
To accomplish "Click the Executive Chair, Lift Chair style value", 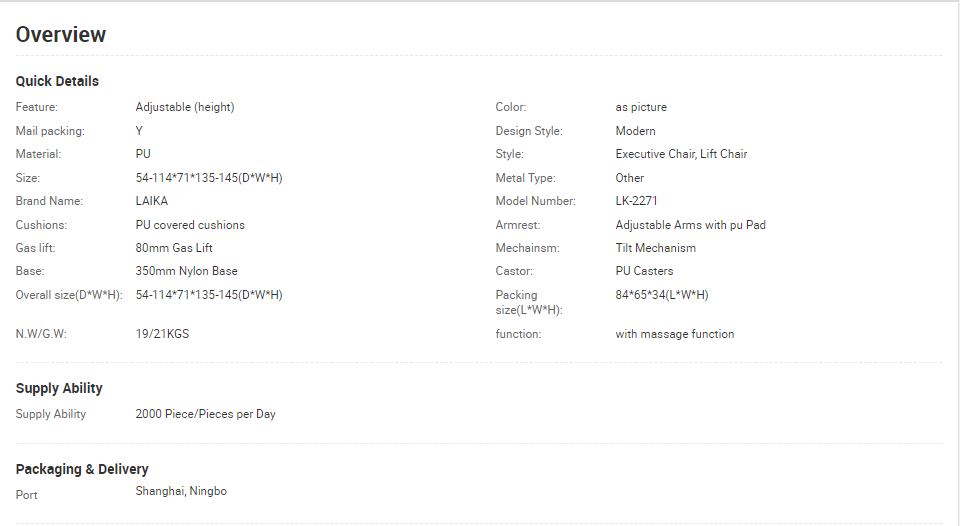I will coord(681,154).
